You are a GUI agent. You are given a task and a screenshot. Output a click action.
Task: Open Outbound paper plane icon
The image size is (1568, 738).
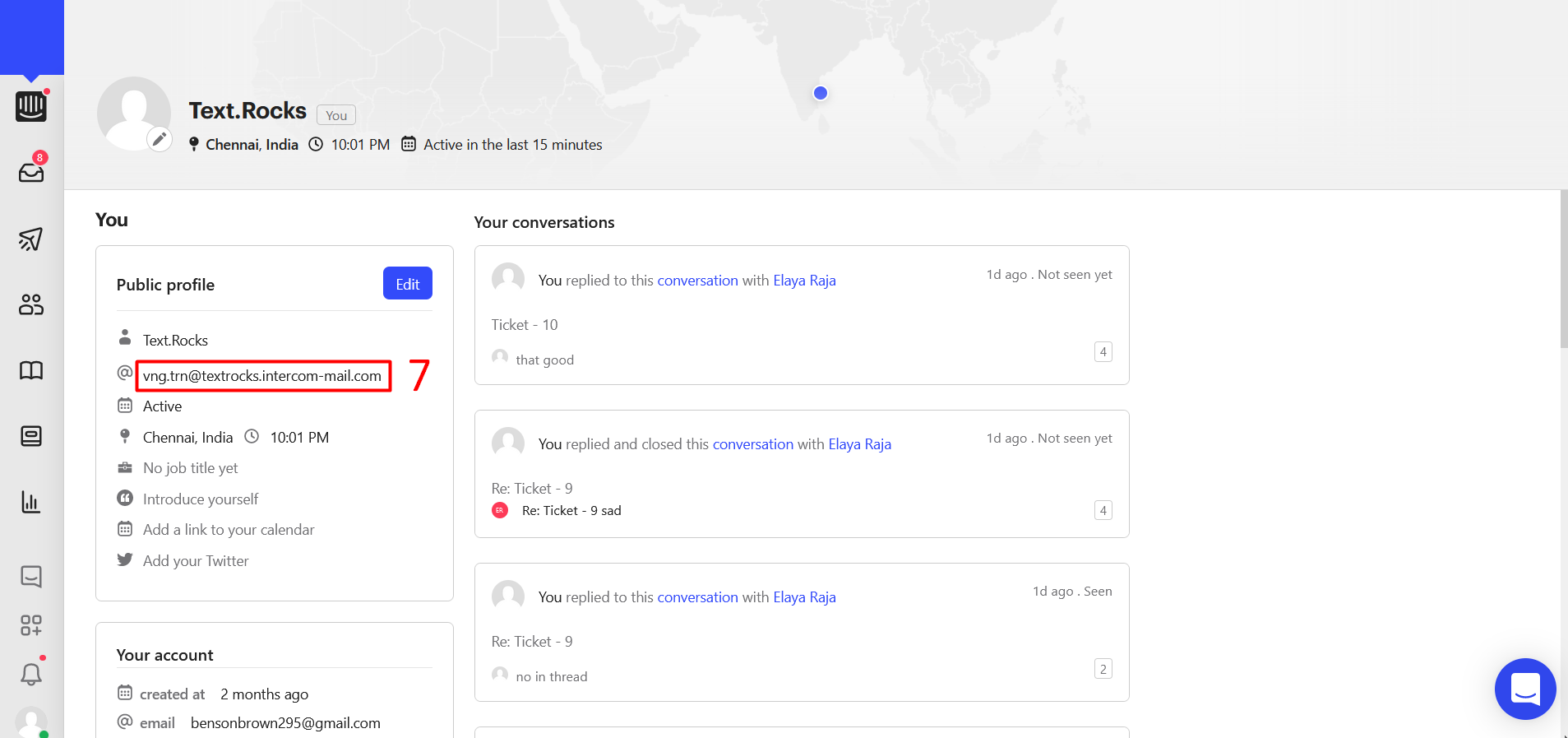click(31, 239)
